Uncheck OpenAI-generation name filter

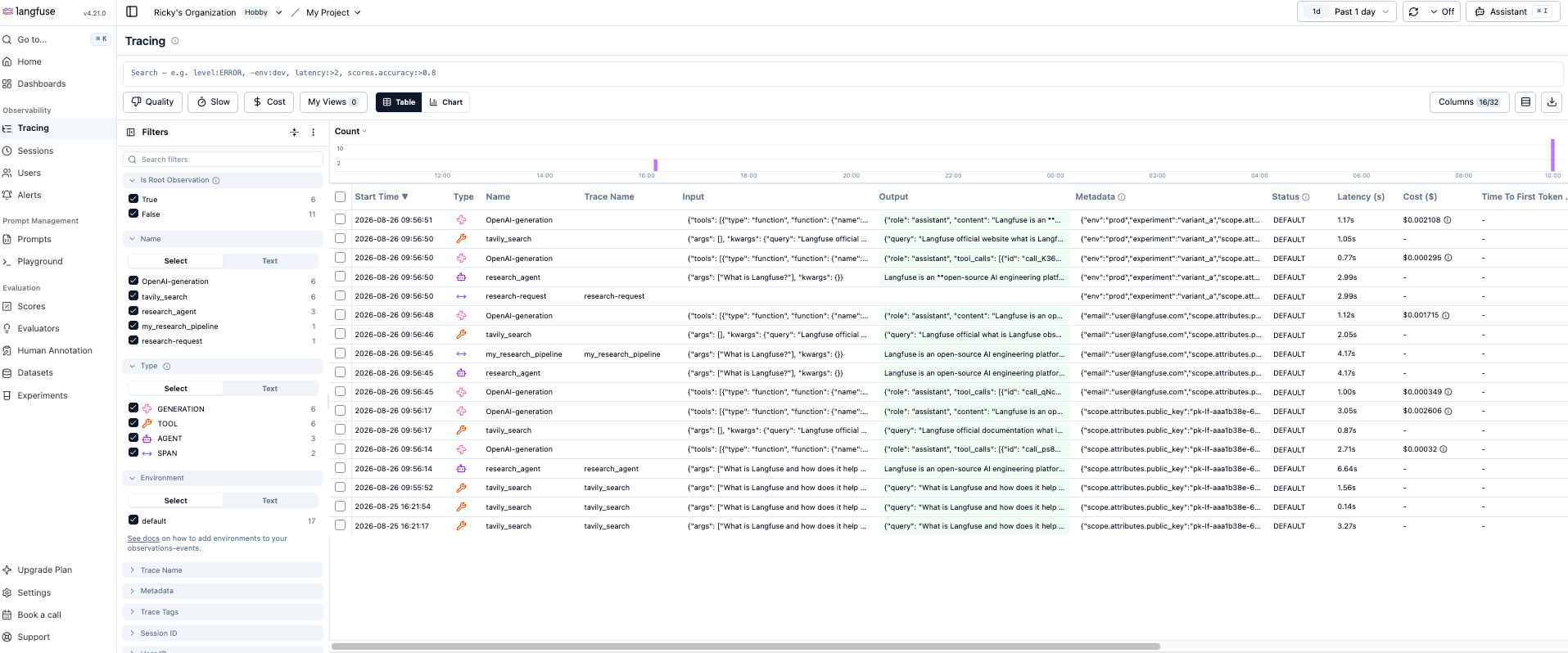pyautogui.click(x=133, y=281)
